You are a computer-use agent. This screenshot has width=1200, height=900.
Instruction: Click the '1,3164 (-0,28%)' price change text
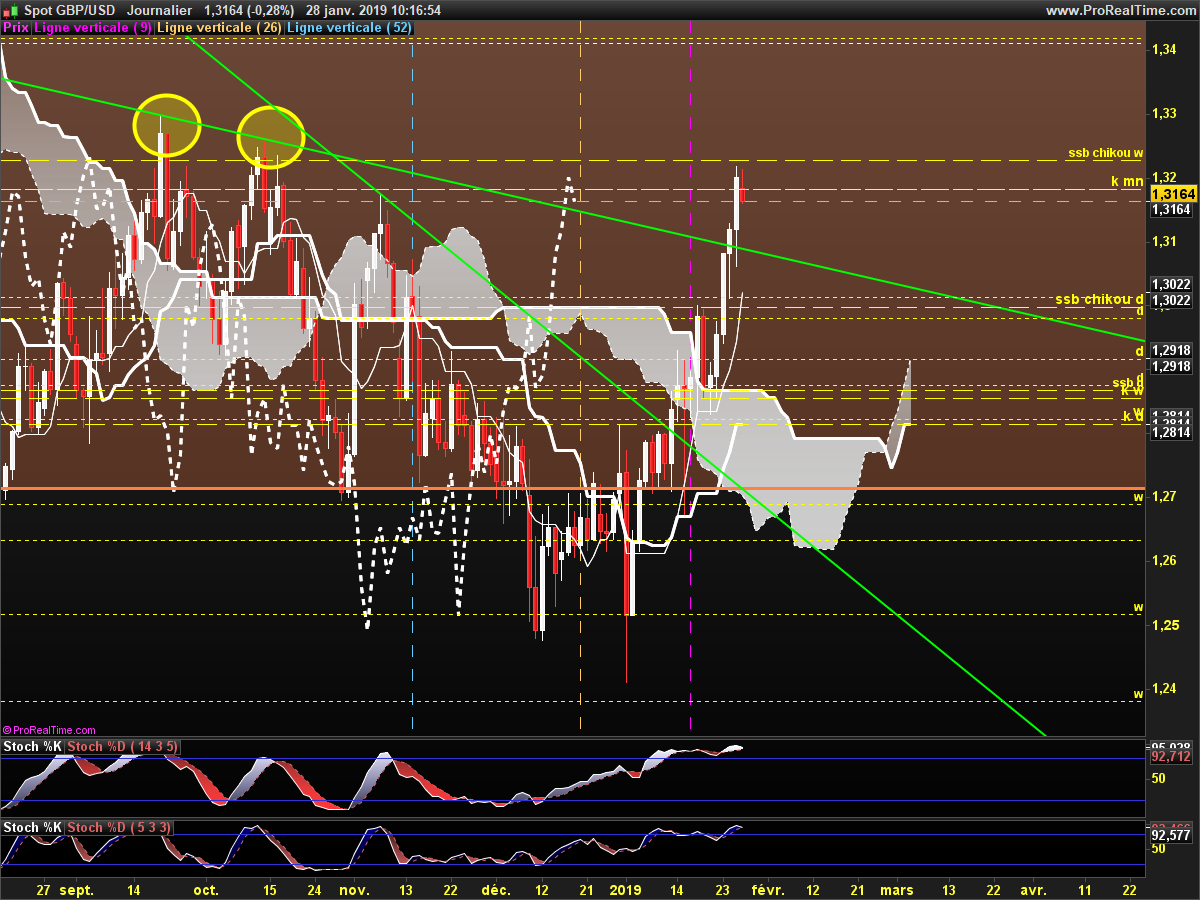click(249, 10)
